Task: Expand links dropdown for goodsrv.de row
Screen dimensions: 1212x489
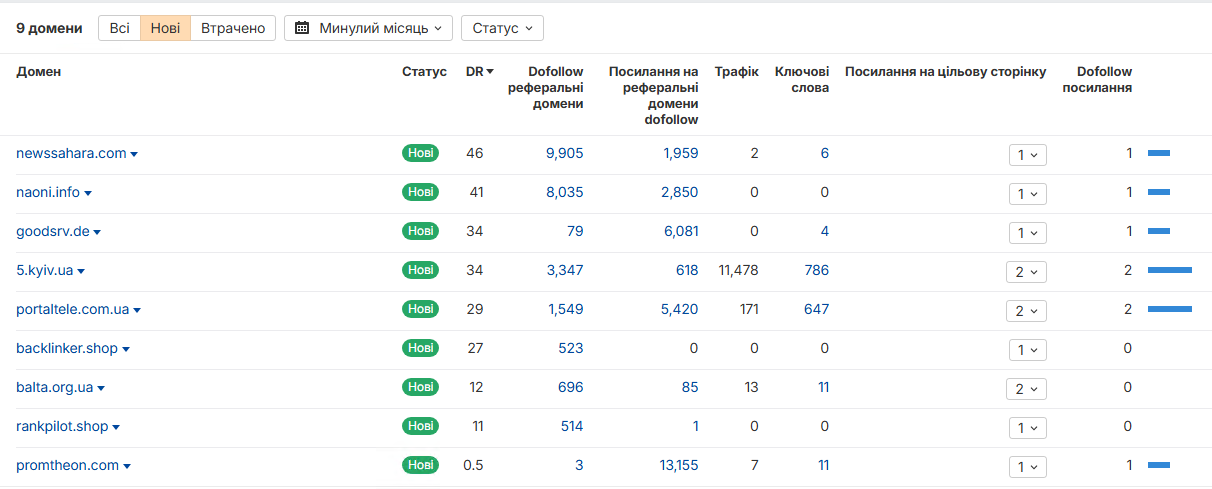Action: (1027, 233)
